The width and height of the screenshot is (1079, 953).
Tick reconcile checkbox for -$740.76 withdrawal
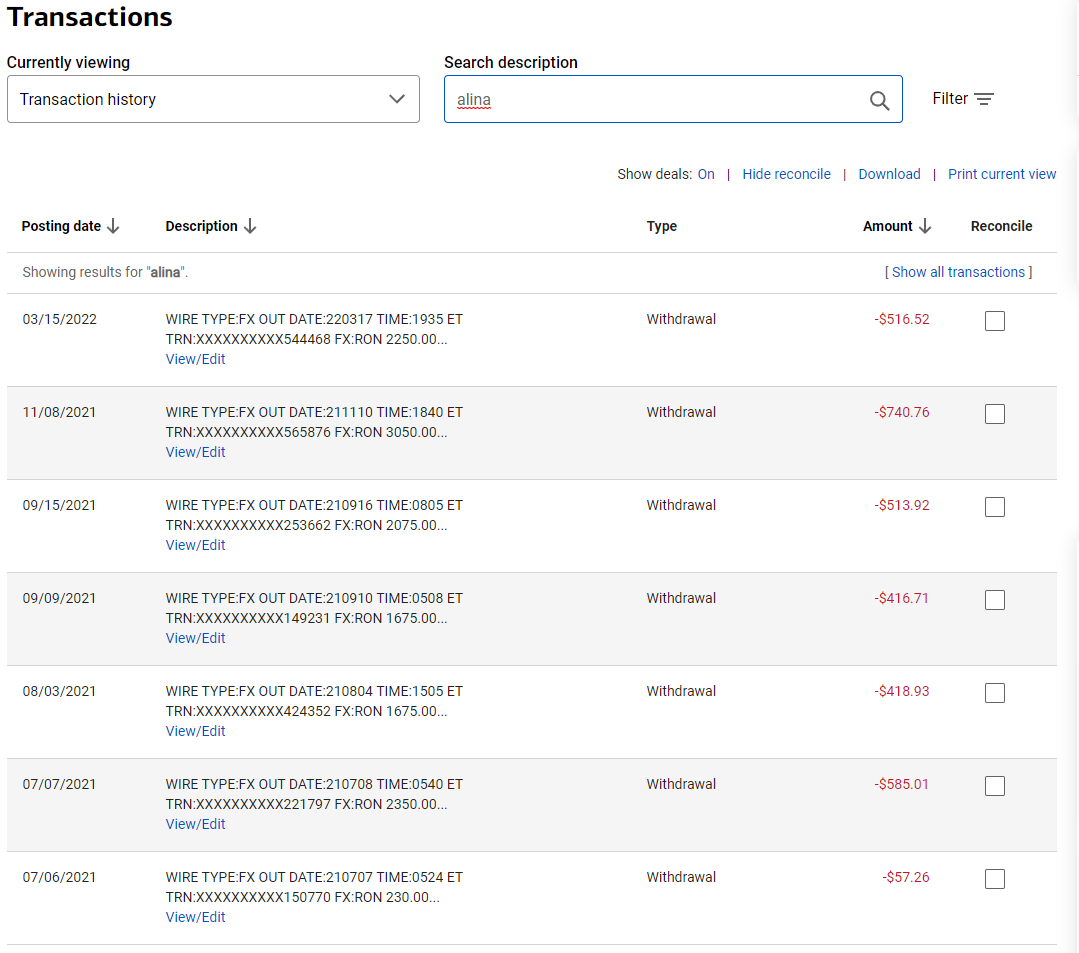[x=994, y=414]
